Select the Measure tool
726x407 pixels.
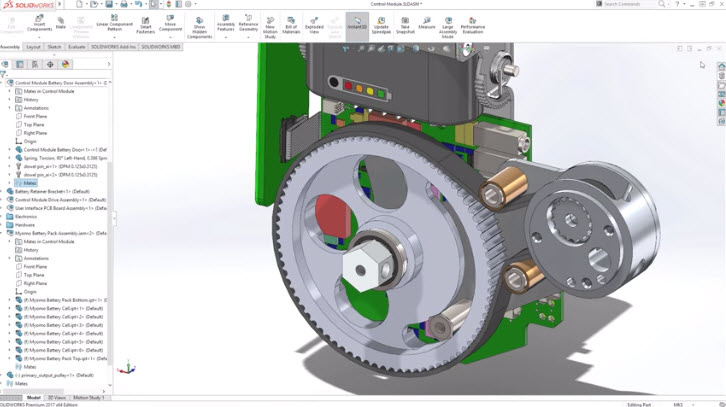[x=426, y=23]
